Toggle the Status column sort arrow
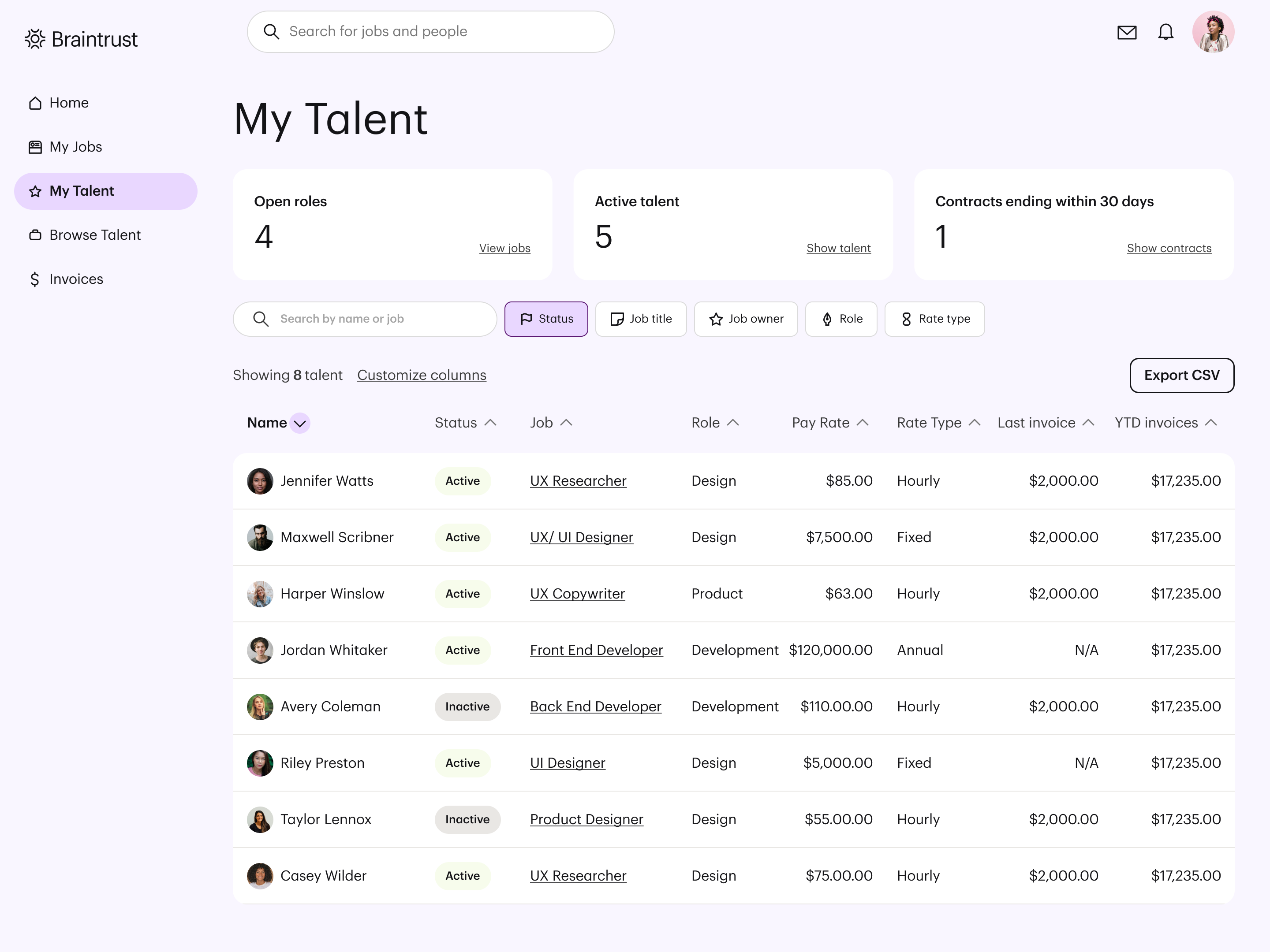This screenshot has height=952, width=1270. (491, 422)
